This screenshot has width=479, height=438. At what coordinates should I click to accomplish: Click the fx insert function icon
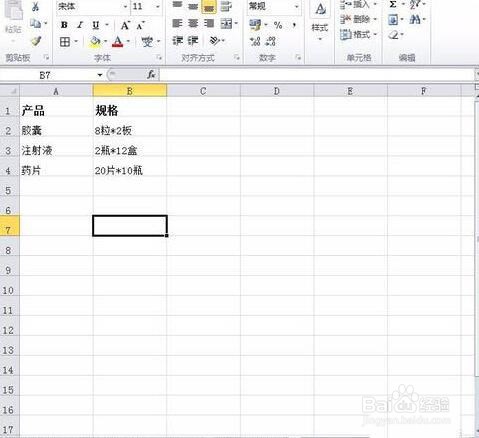tap(151, 75)
